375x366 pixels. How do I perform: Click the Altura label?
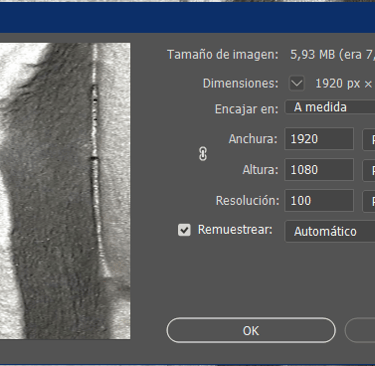260,170
